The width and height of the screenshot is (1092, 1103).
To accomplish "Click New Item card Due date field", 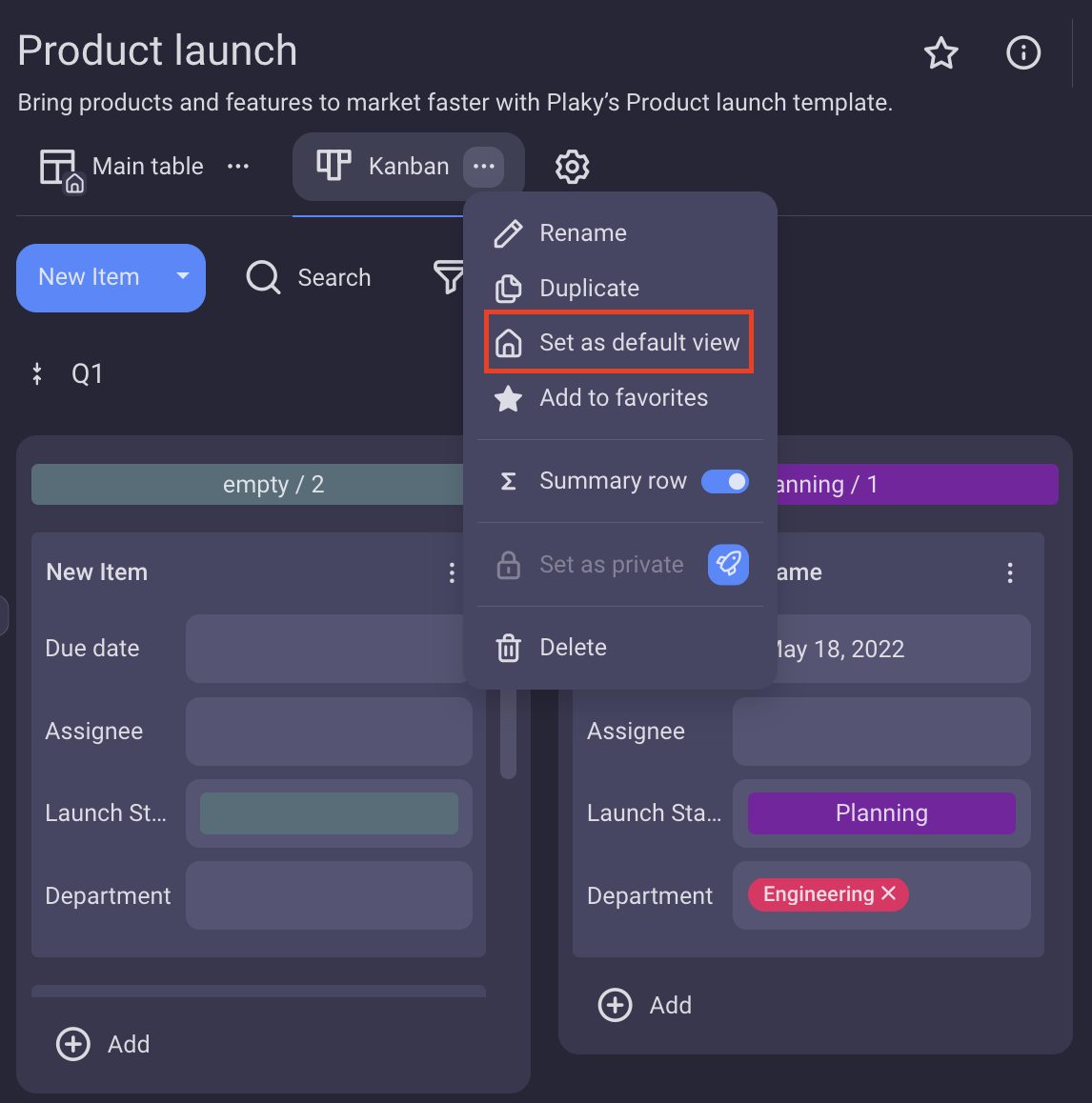I will coord(325,649).
